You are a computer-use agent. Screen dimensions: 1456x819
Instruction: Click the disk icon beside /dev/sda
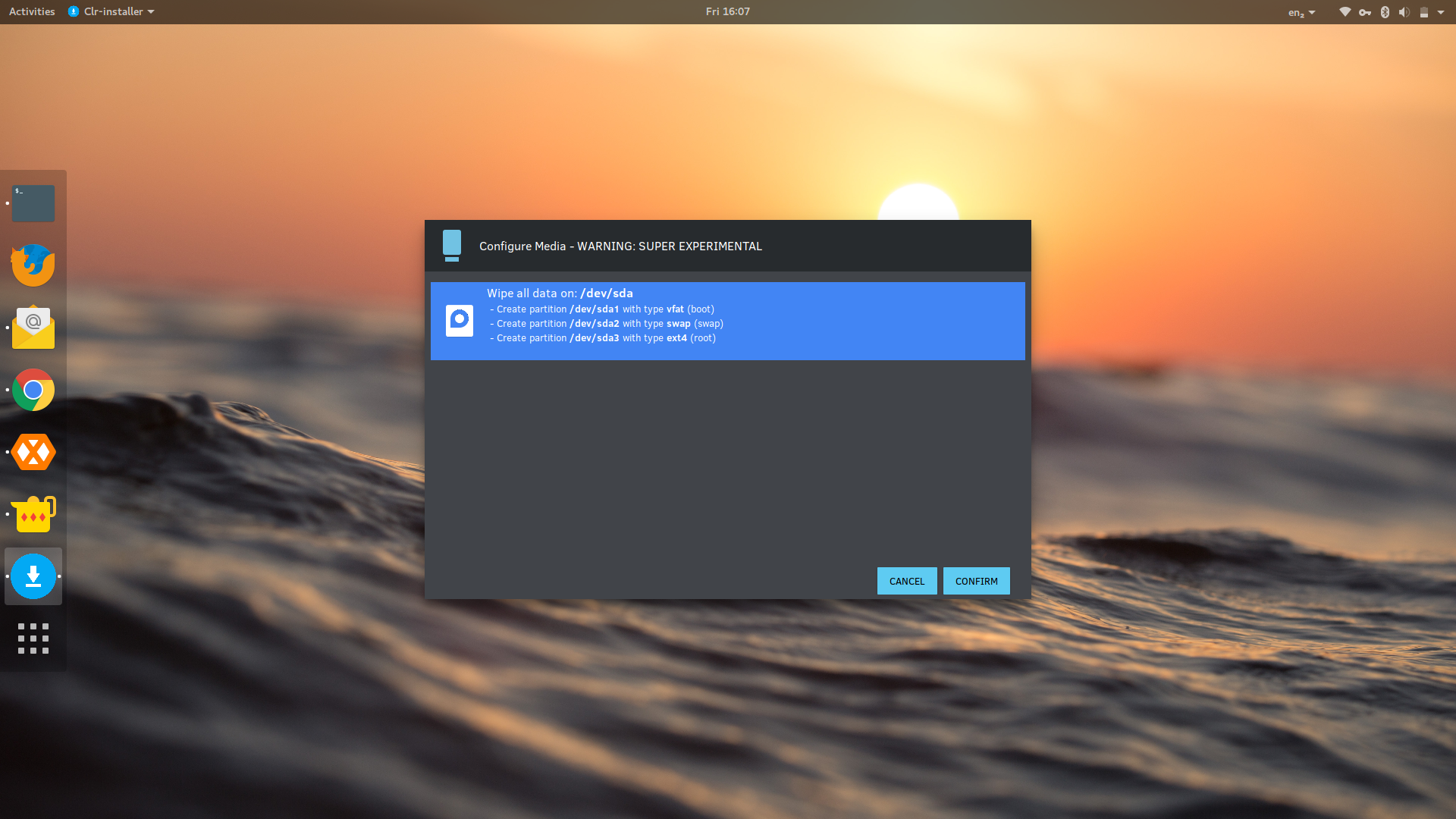(x=460, y=321)
